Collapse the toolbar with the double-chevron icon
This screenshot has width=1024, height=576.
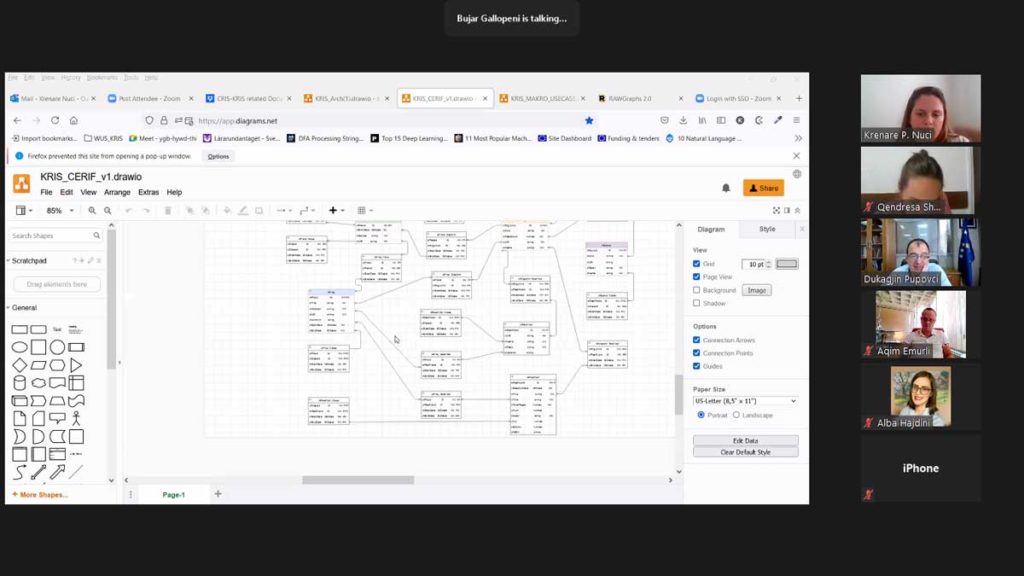[797, 210]
